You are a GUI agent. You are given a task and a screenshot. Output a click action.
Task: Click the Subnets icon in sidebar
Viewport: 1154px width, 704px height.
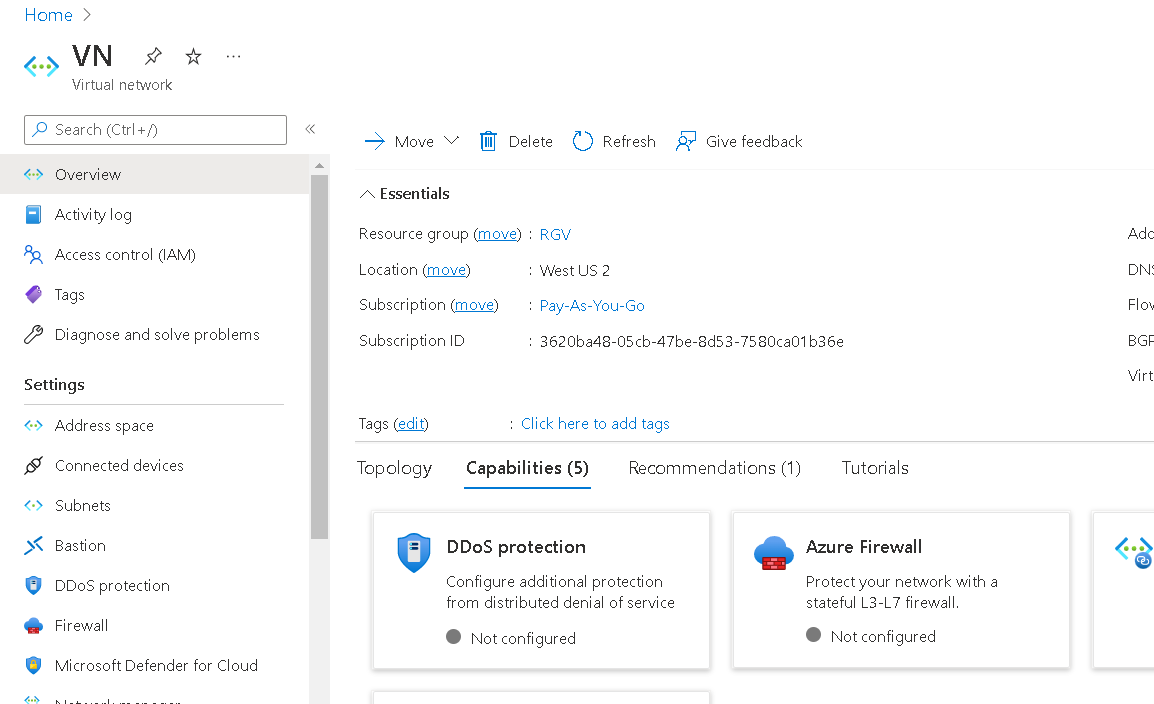33,505
